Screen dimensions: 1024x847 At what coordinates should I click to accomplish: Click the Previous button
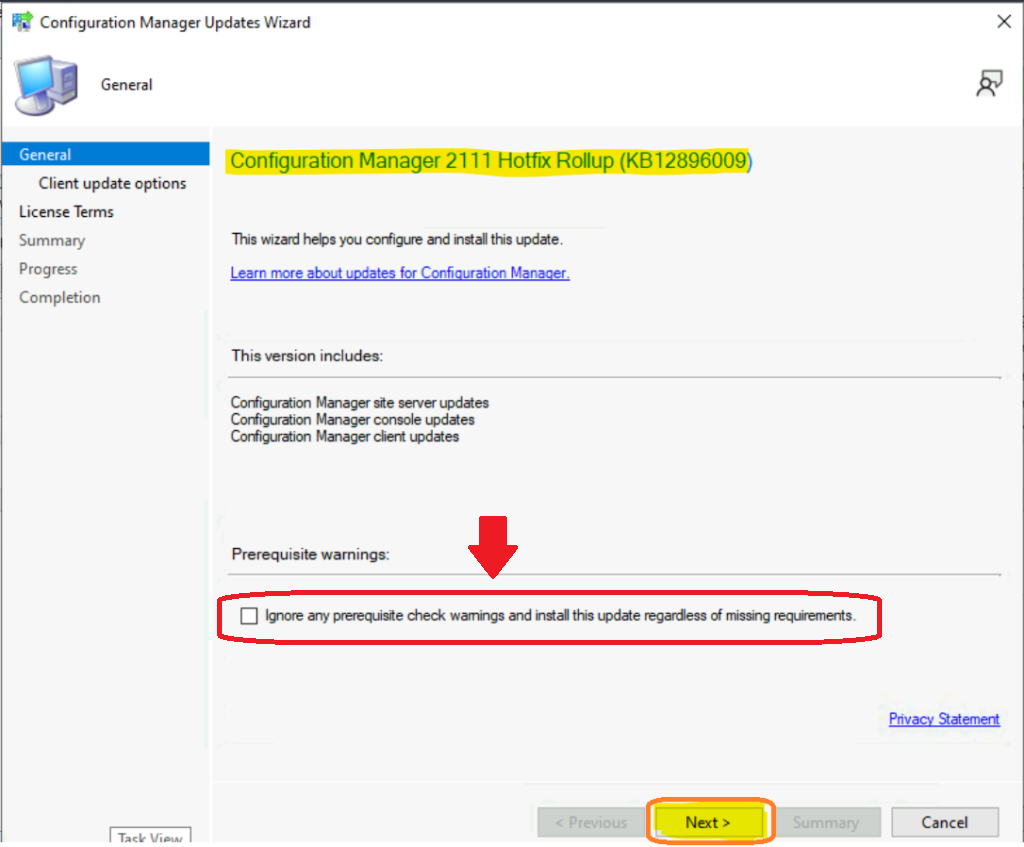591,822
